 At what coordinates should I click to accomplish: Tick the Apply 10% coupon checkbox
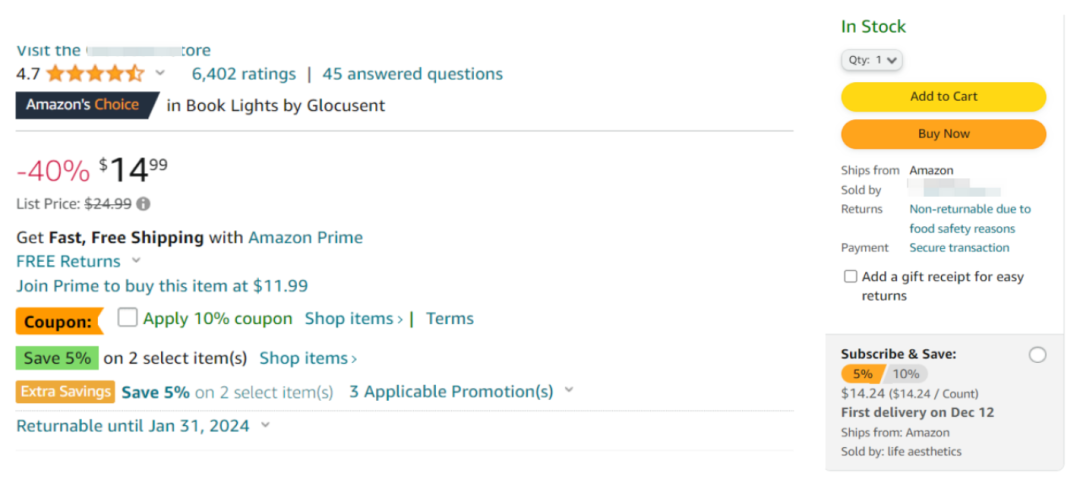click(127, 318)
